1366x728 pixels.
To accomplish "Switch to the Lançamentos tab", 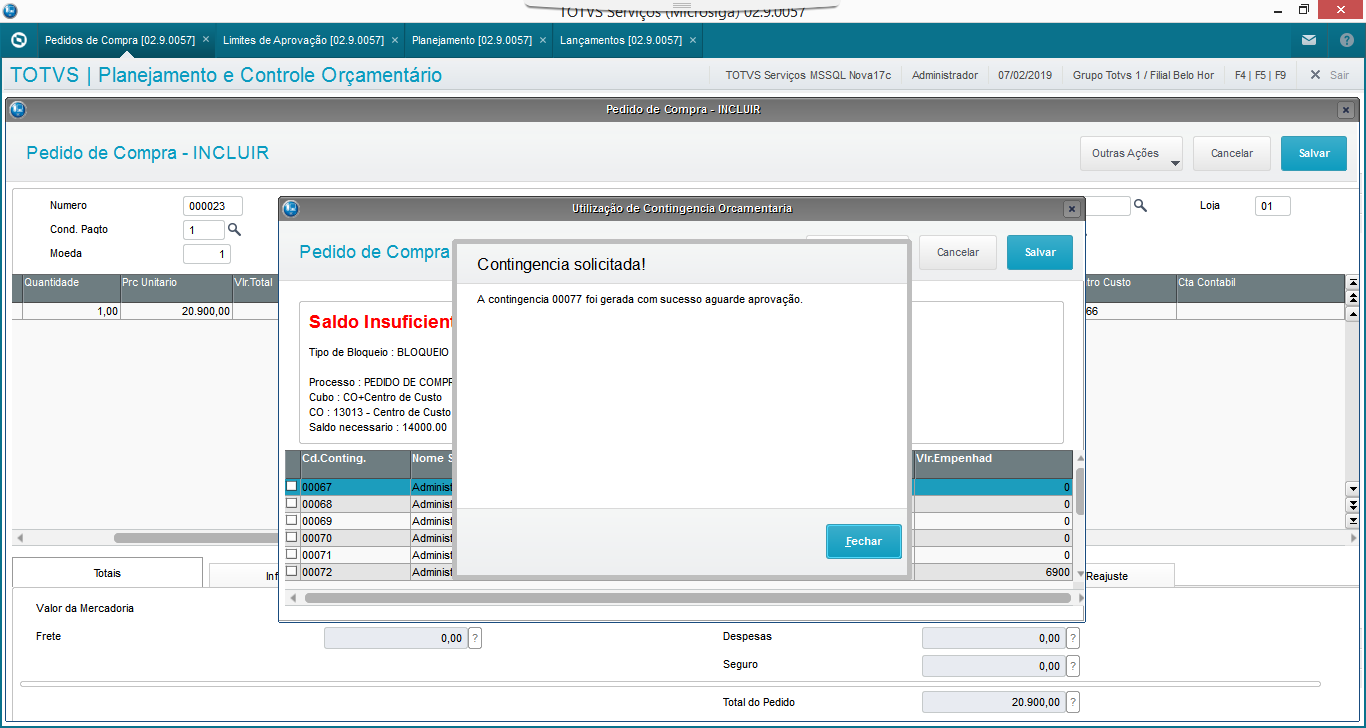I will 621,40.
